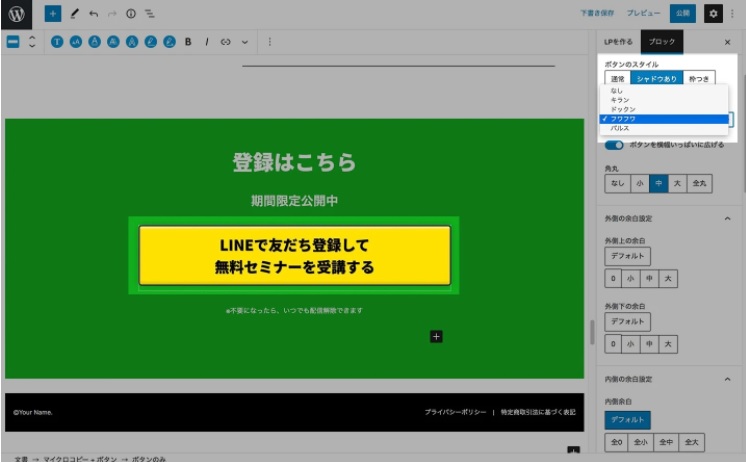Viewport: 746px width, 462px height.
Task: Choose フワフワ in the animation dropdown
Action: pos(664,119)
